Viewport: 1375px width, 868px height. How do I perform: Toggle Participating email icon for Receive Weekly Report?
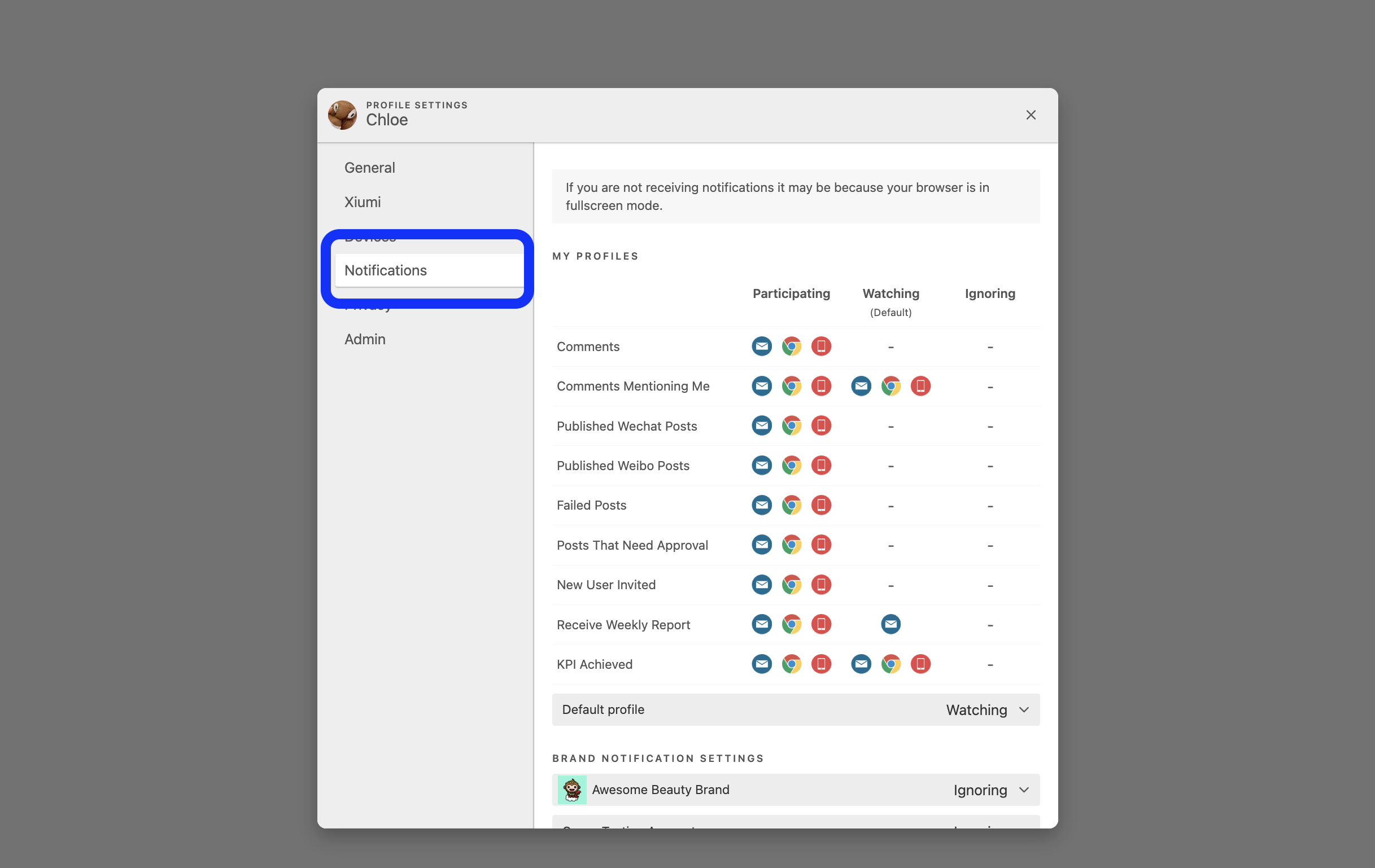pyautogui.click(x=762, y=624)
